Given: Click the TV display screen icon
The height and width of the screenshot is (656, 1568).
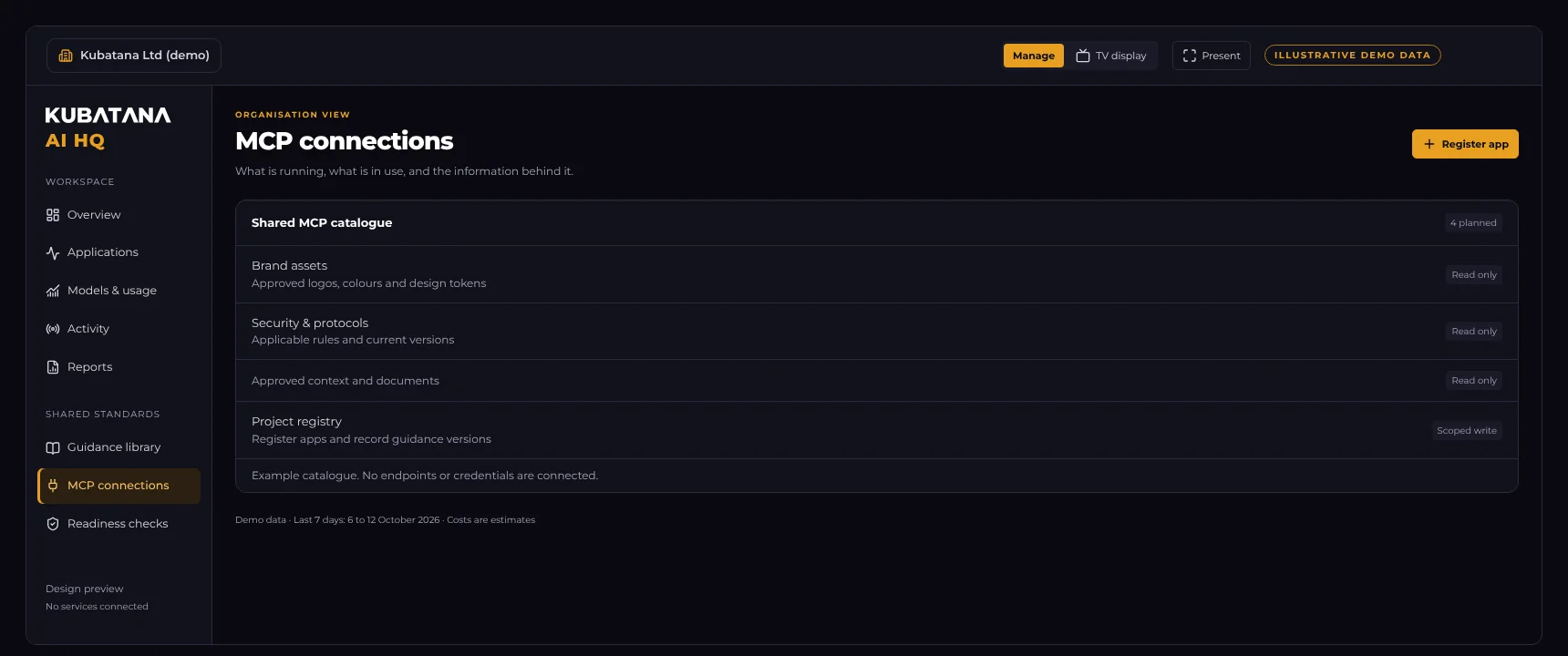Looking at the screenshot, I should 1083,56.
